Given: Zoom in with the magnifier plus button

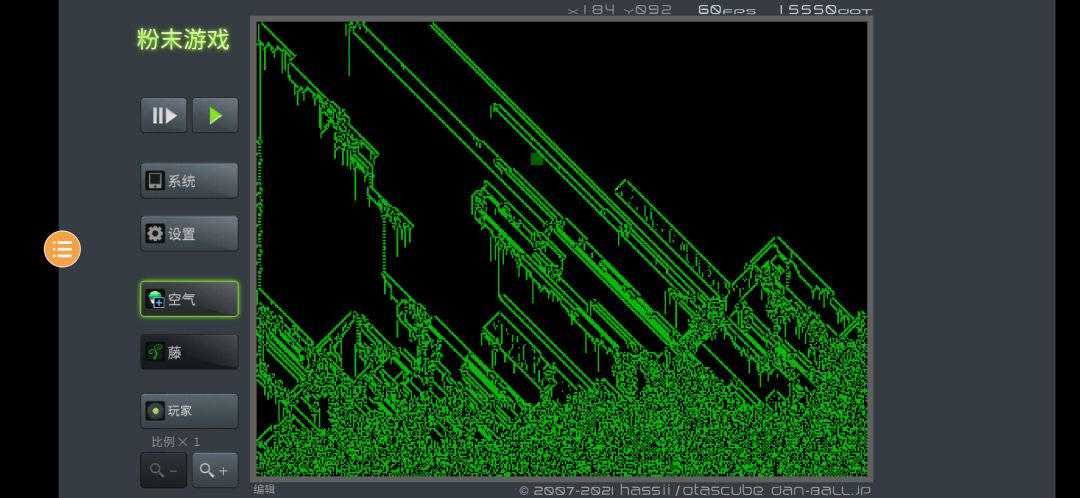Looking at the screenshot, I should (x=216, y=470).
